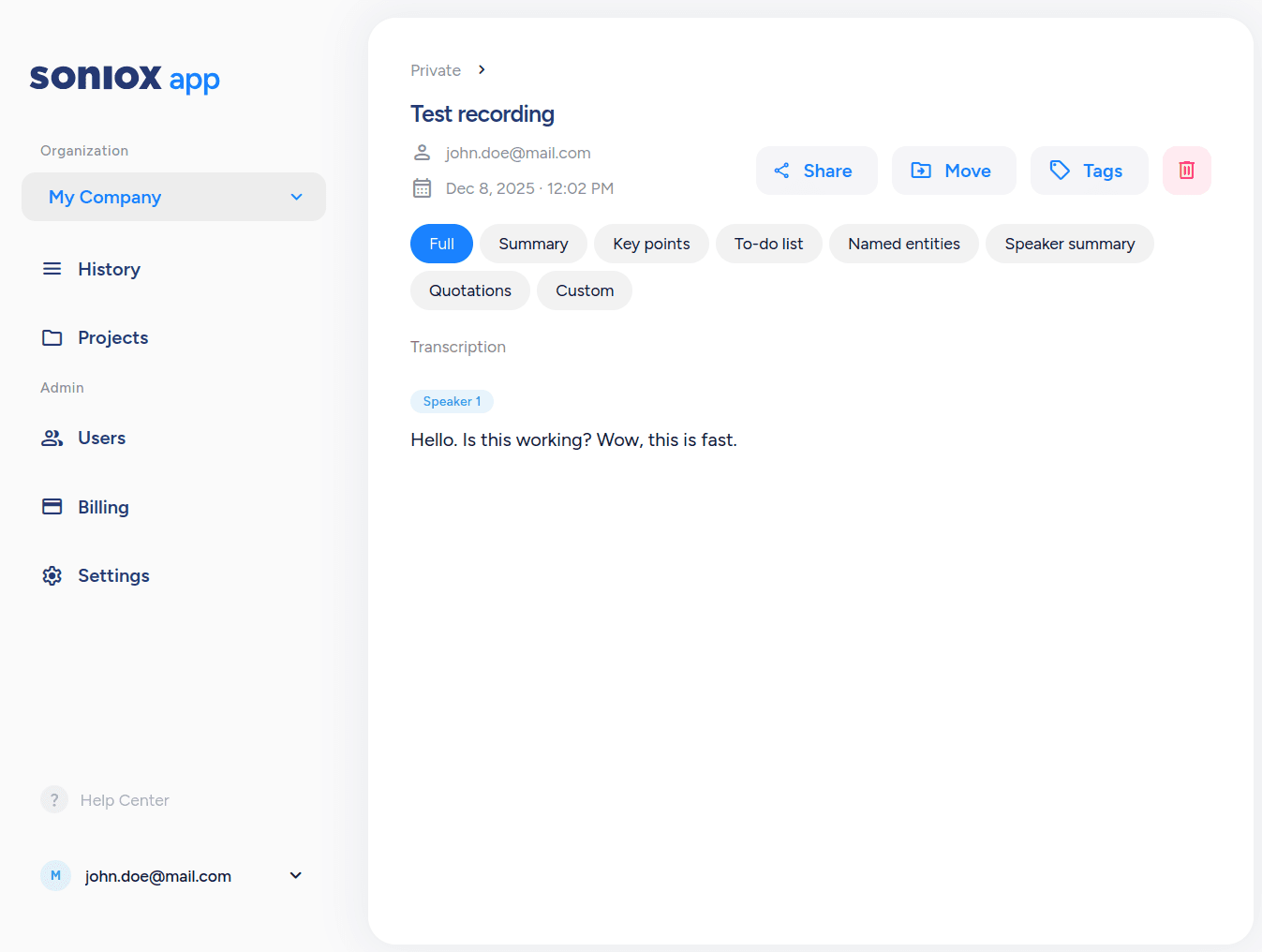Click the breadcrumb chevron after Private
The height and width of the screenshot is (952, 1262).
482,70
